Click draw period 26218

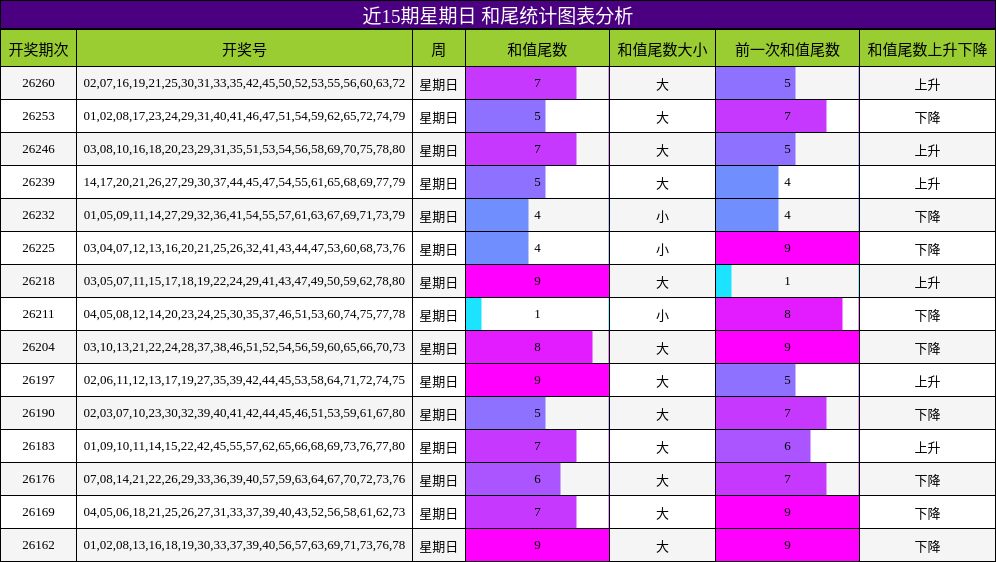click(x=38, y=281)
